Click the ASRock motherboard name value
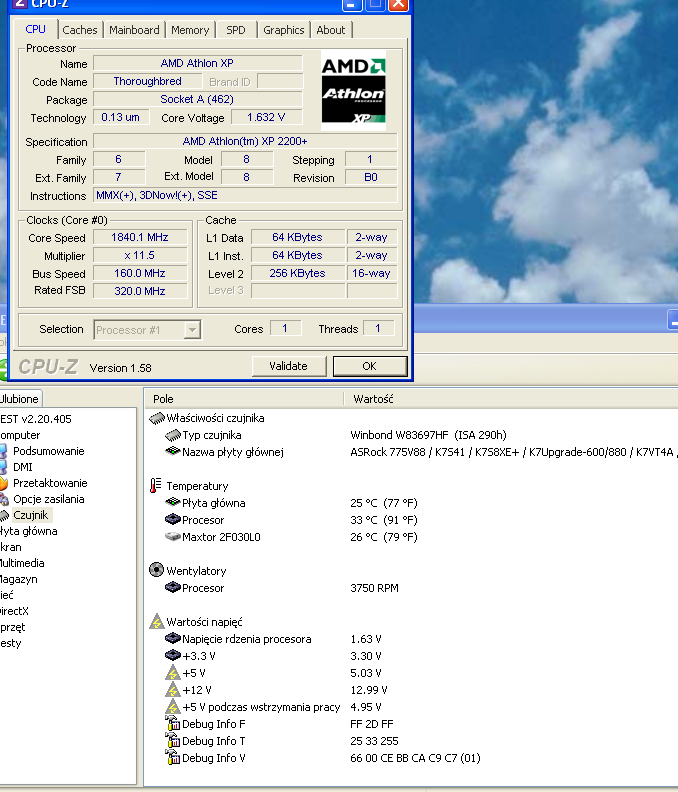Image resolution: width=678 pixels, height=792 pixels. coord(513,452)
